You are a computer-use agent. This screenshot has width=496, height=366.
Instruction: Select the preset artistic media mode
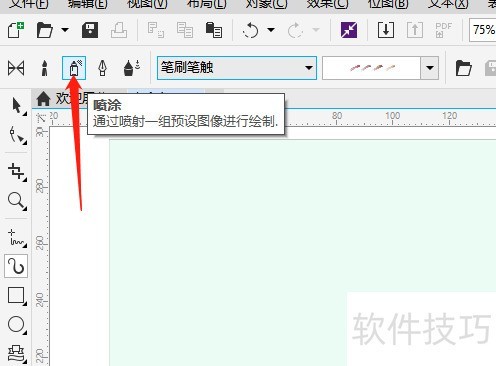click(16, 68)
